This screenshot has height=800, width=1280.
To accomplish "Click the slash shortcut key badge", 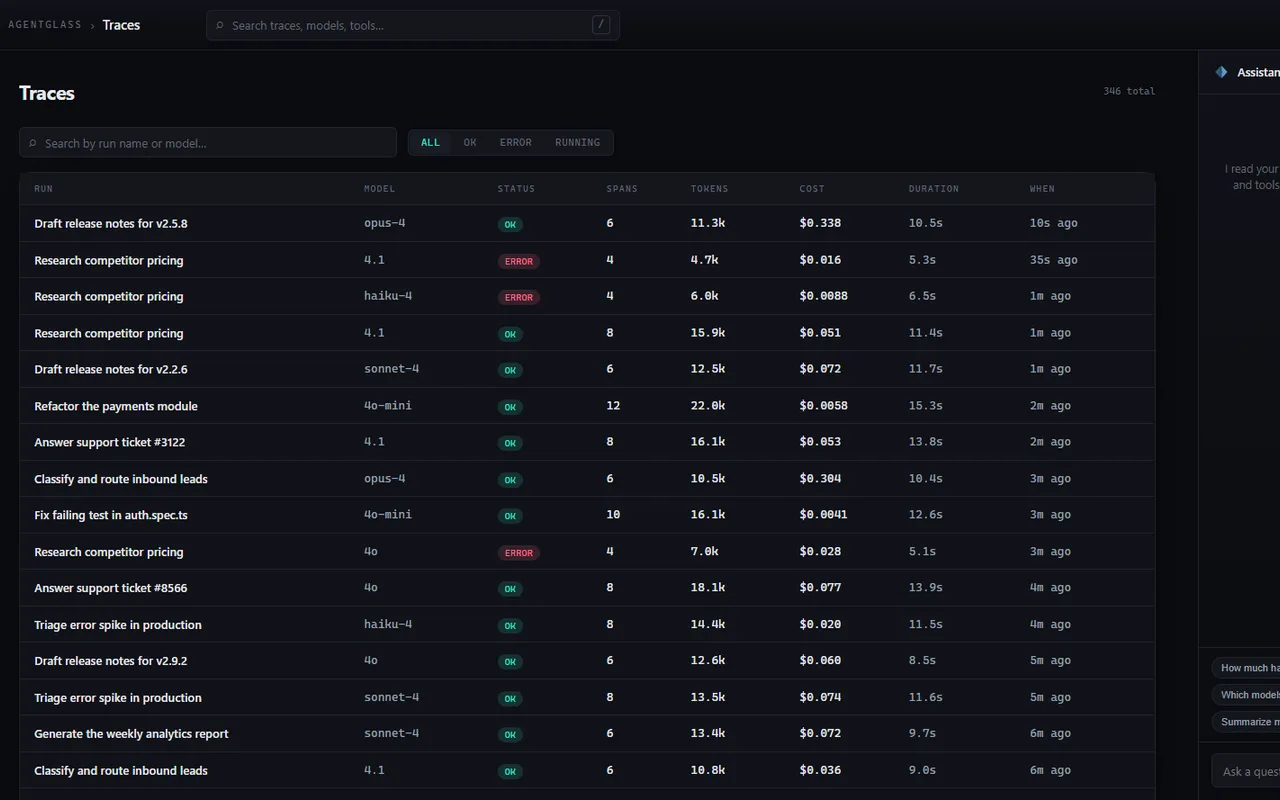I will click(x=601, y=25).
